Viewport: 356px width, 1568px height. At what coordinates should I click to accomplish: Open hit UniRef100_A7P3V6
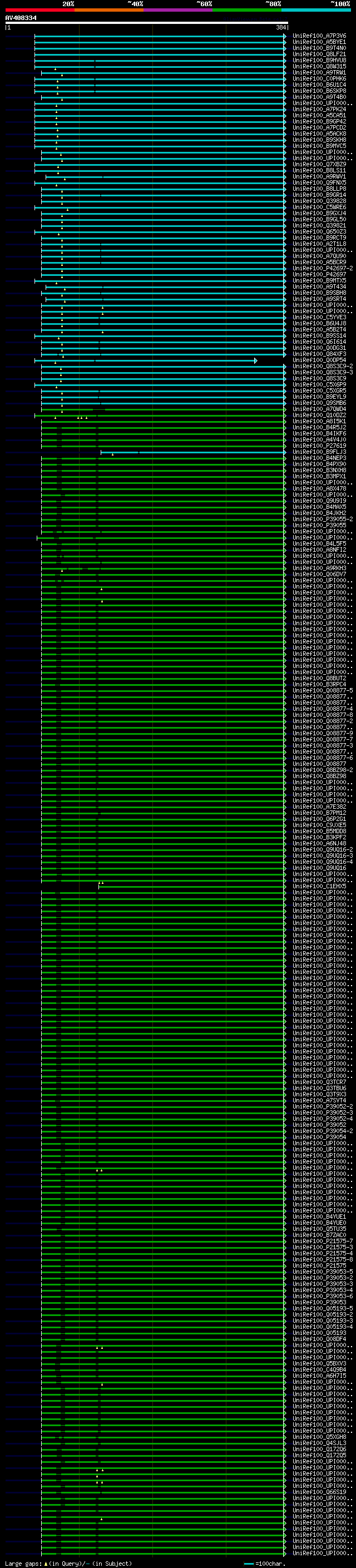319,36
